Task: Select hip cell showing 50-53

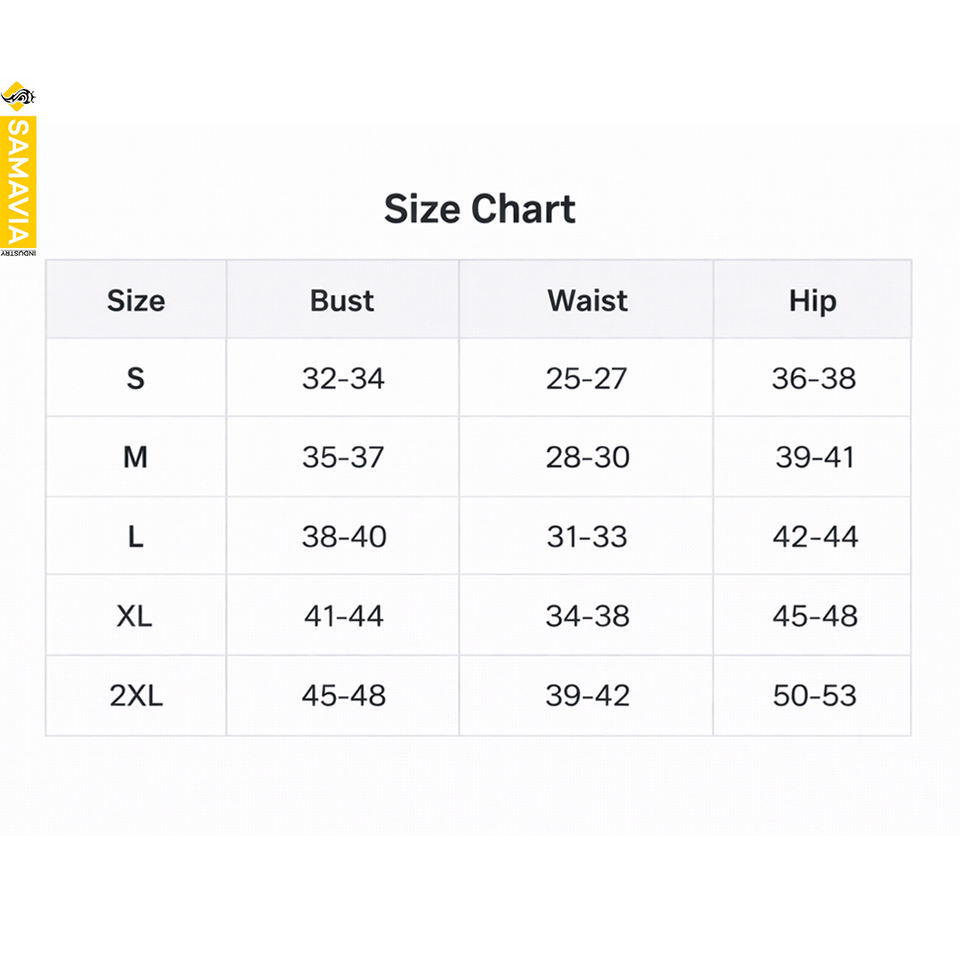Action: 814,695
